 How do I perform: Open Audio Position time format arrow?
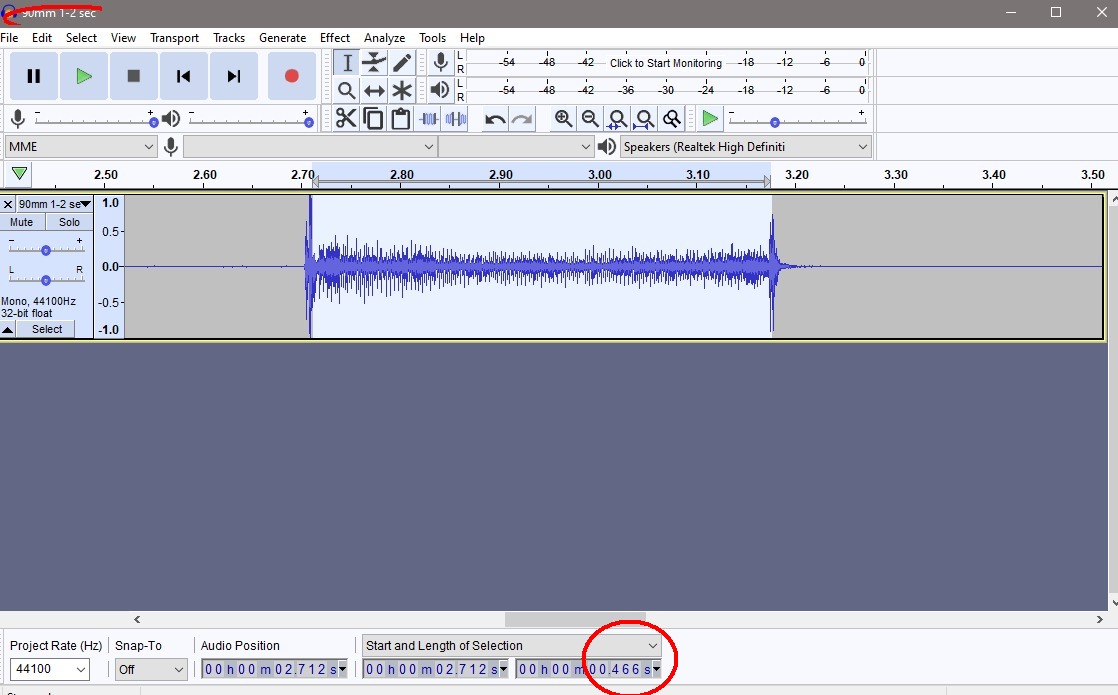343,669
